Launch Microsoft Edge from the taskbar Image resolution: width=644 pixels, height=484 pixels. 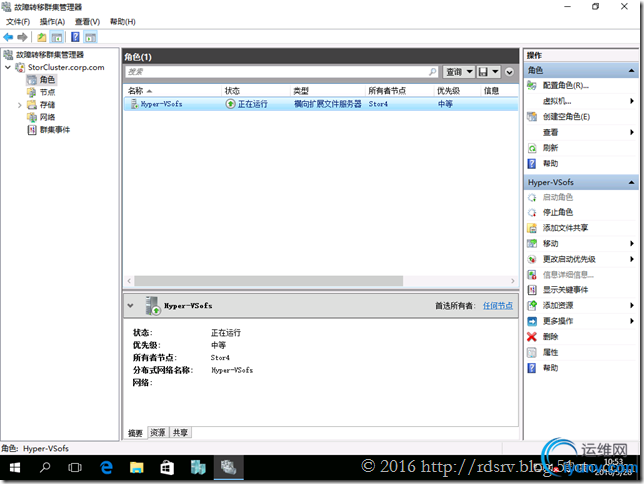tap(106, 468)
